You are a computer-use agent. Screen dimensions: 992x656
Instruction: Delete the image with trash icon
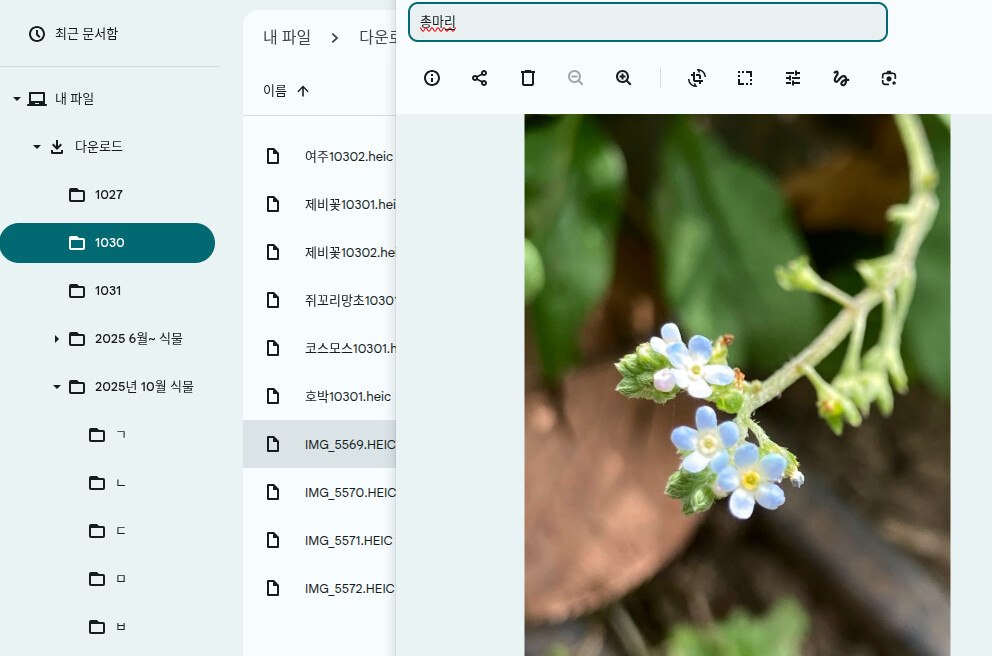click(x=528, y=78)
